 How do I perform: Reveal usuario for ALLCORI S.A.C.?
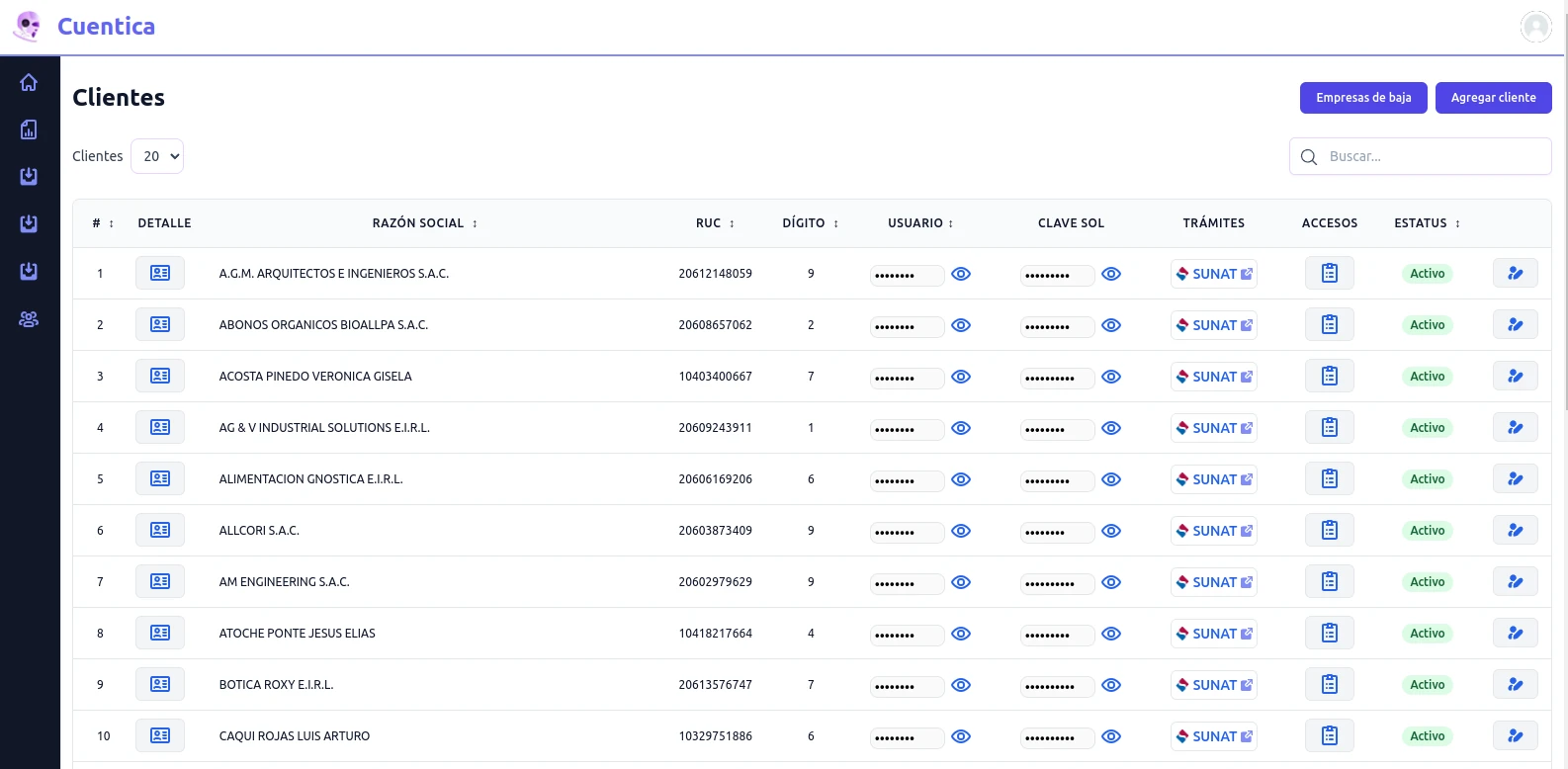[961, 531]
